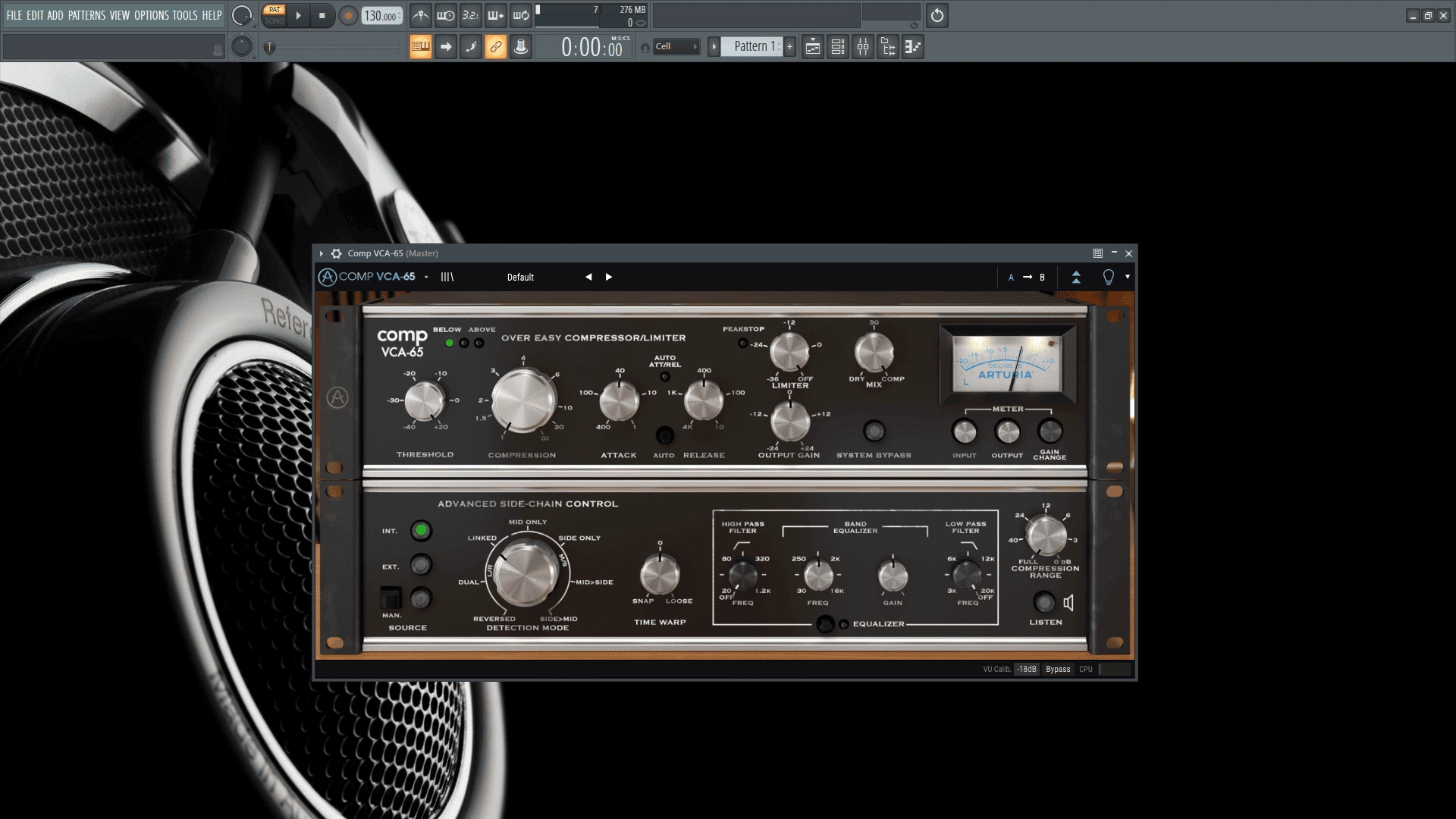Viewport: 1456px width, 819px height.
Task: Toggle the SYSTEM BYPASS button
Action: (x=874, y=431)
